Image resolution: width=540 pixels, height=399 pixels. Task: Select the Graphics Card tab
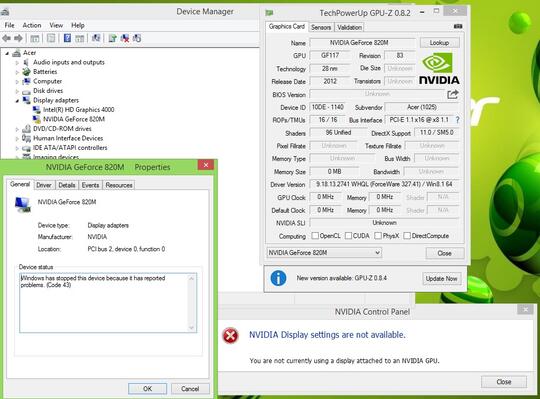click(287, 27)
